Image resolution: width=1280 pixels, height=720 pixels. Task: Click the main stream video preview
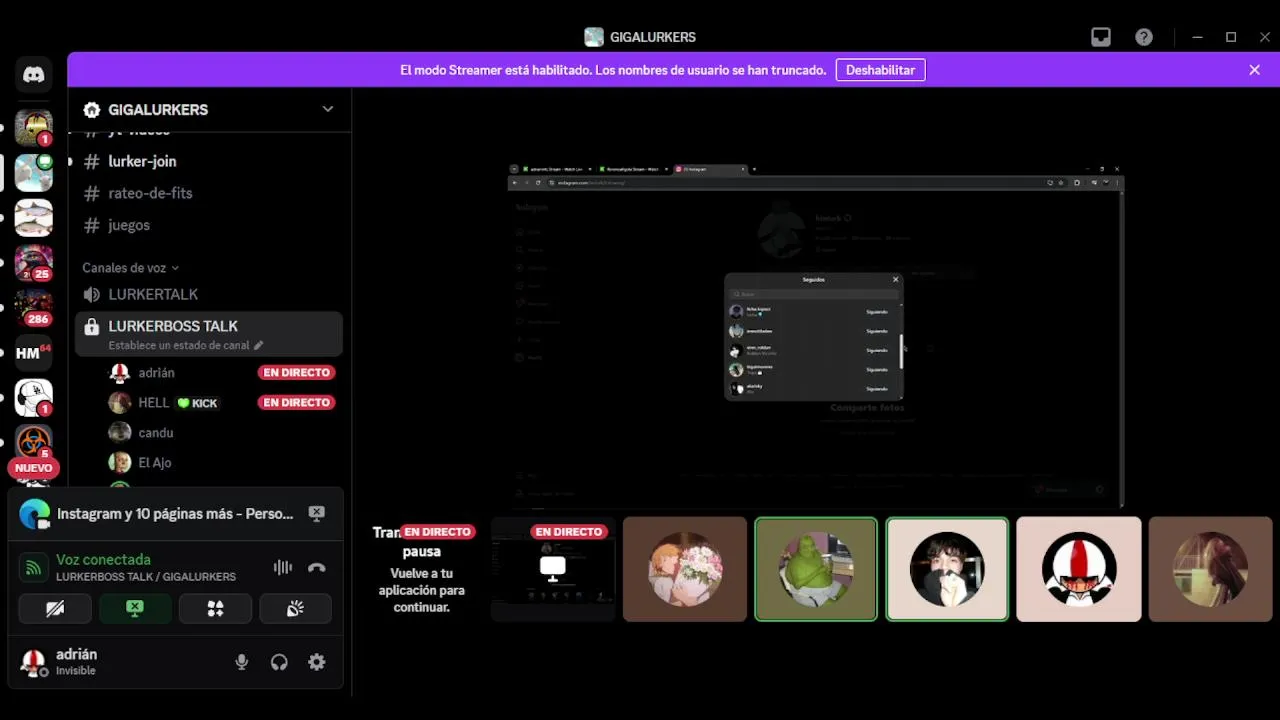[x=816, y=336]
